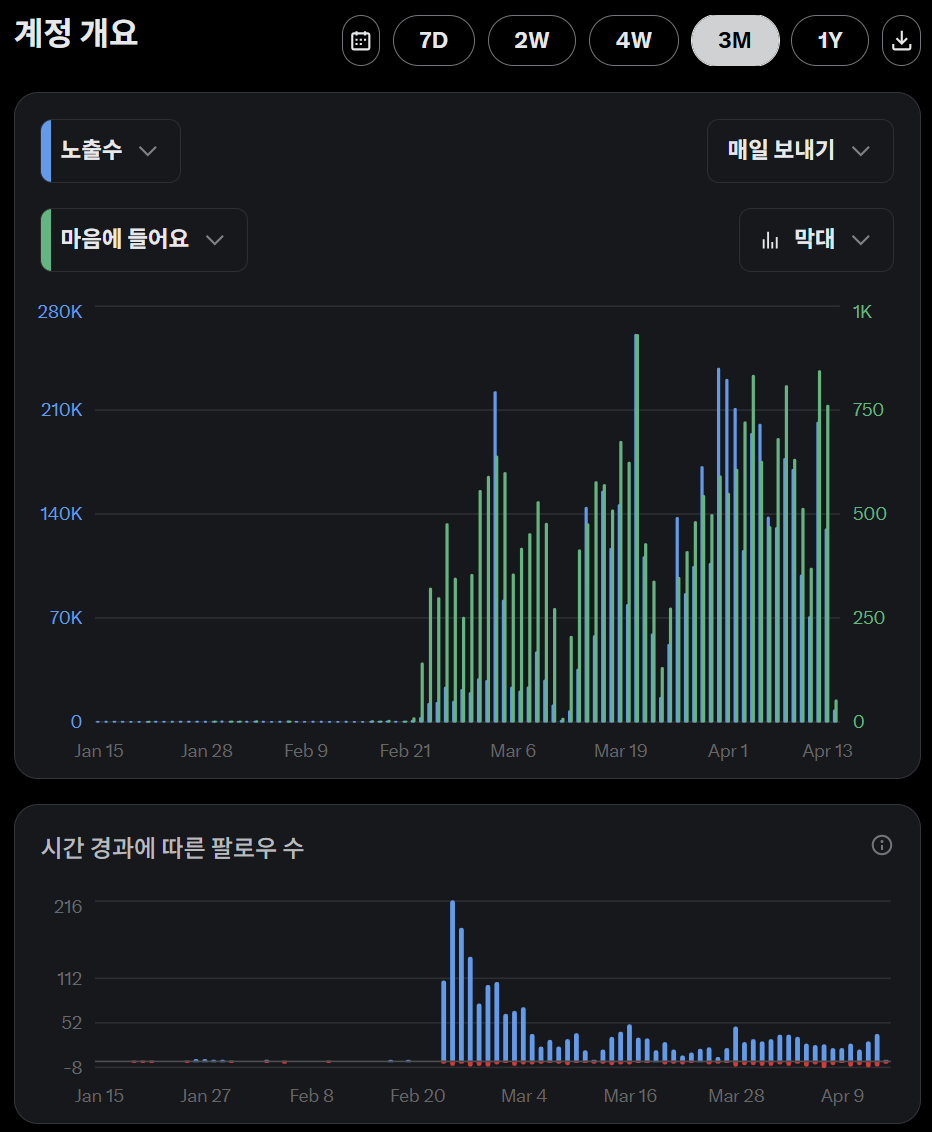932x1132 pixels.
Task: Click the tallest green likes bar
Action: pos(637,528)
